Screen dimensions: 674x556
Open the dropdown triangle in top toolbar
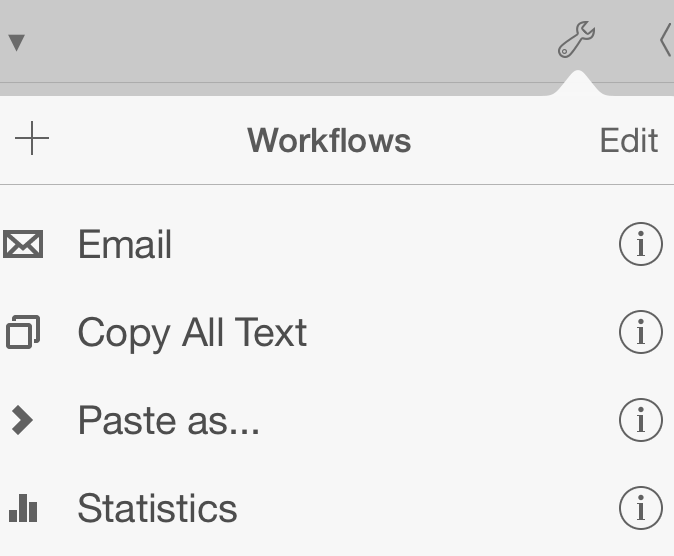point(17,43)
